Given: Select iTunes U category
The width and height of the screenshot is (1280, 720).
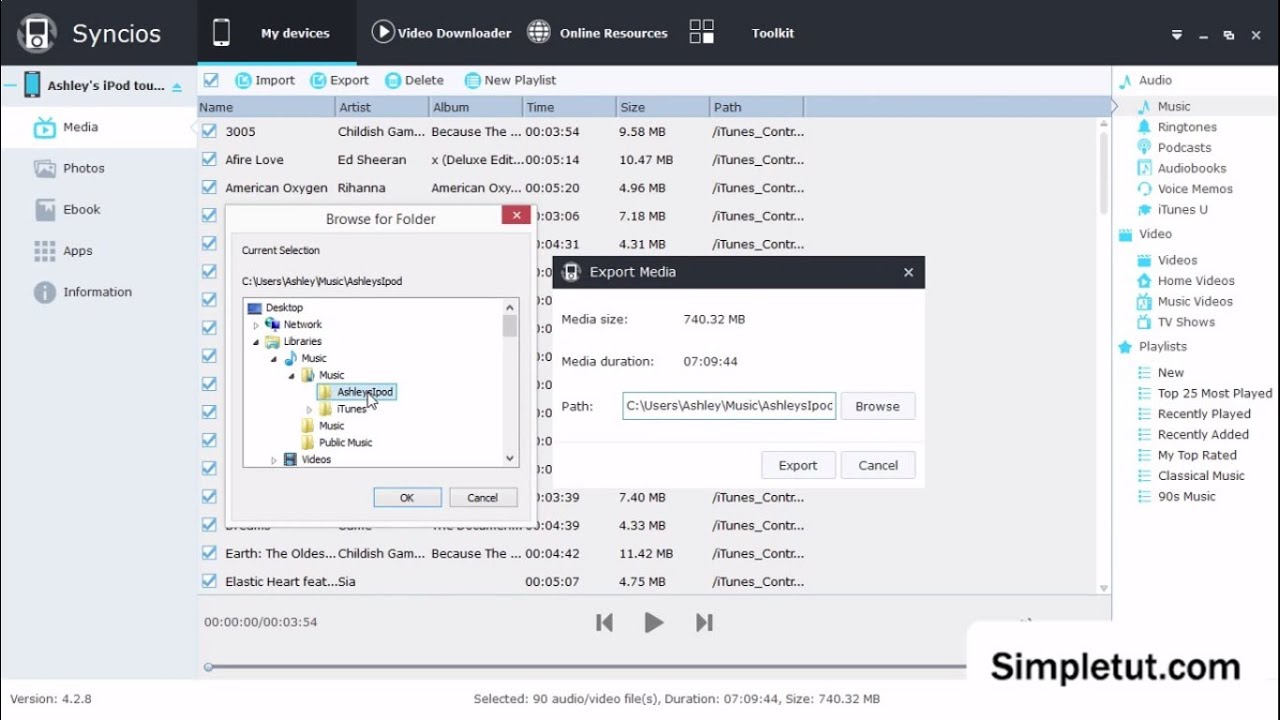Looking at the screenshot, I should pos(1182,210).
